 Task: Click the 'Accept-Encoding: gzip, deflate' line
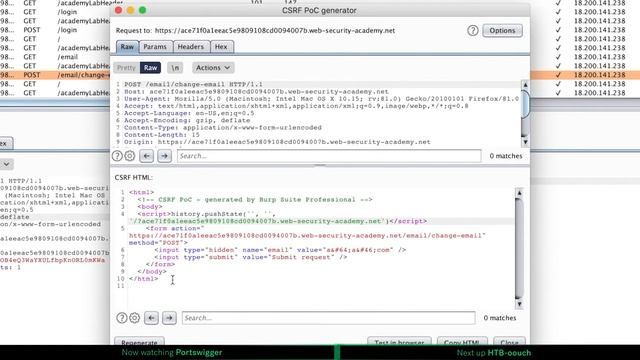coord(187,120)
